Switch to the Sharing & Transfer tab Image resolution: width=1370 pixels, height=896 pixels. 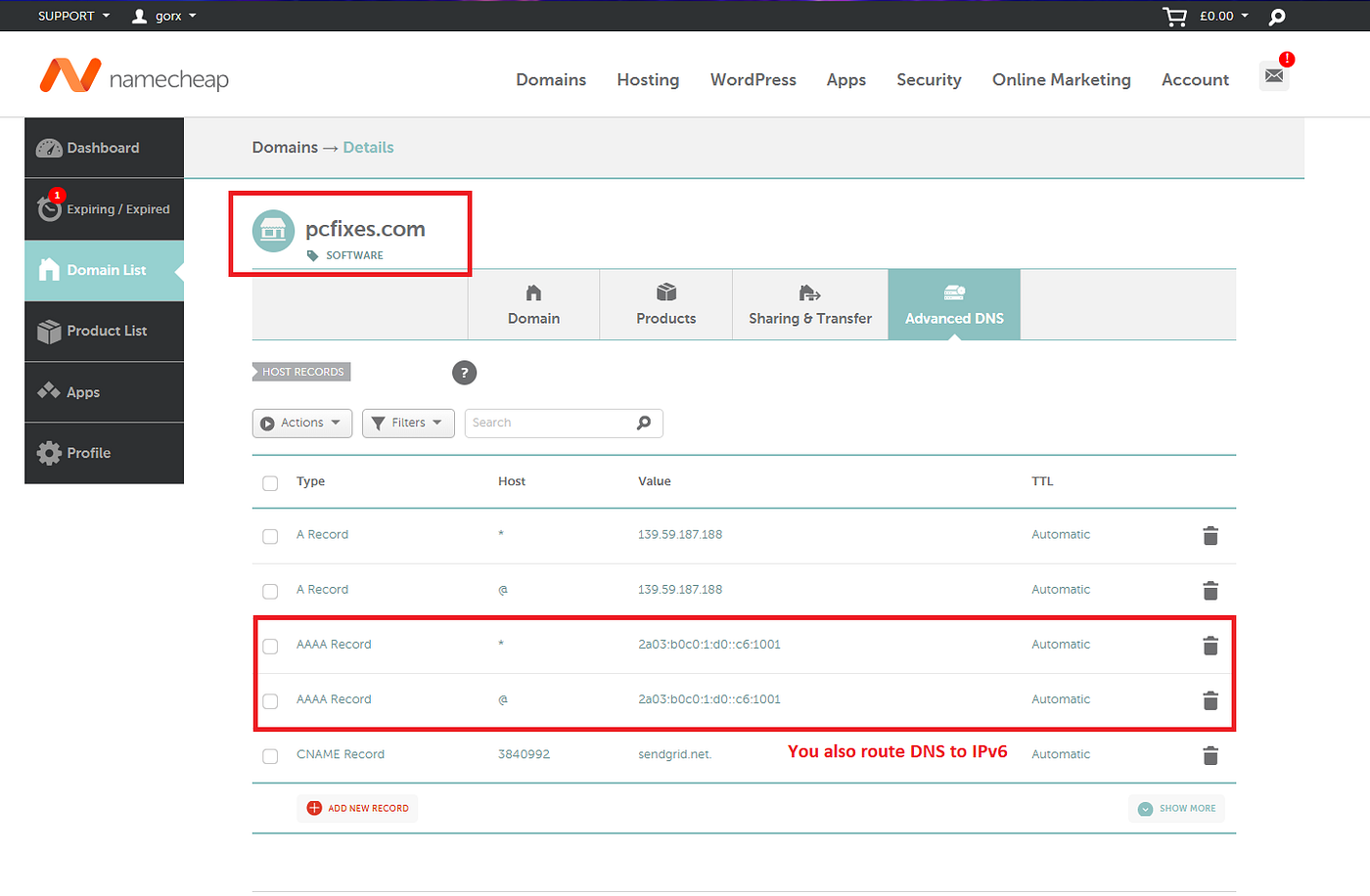(810, 305)
